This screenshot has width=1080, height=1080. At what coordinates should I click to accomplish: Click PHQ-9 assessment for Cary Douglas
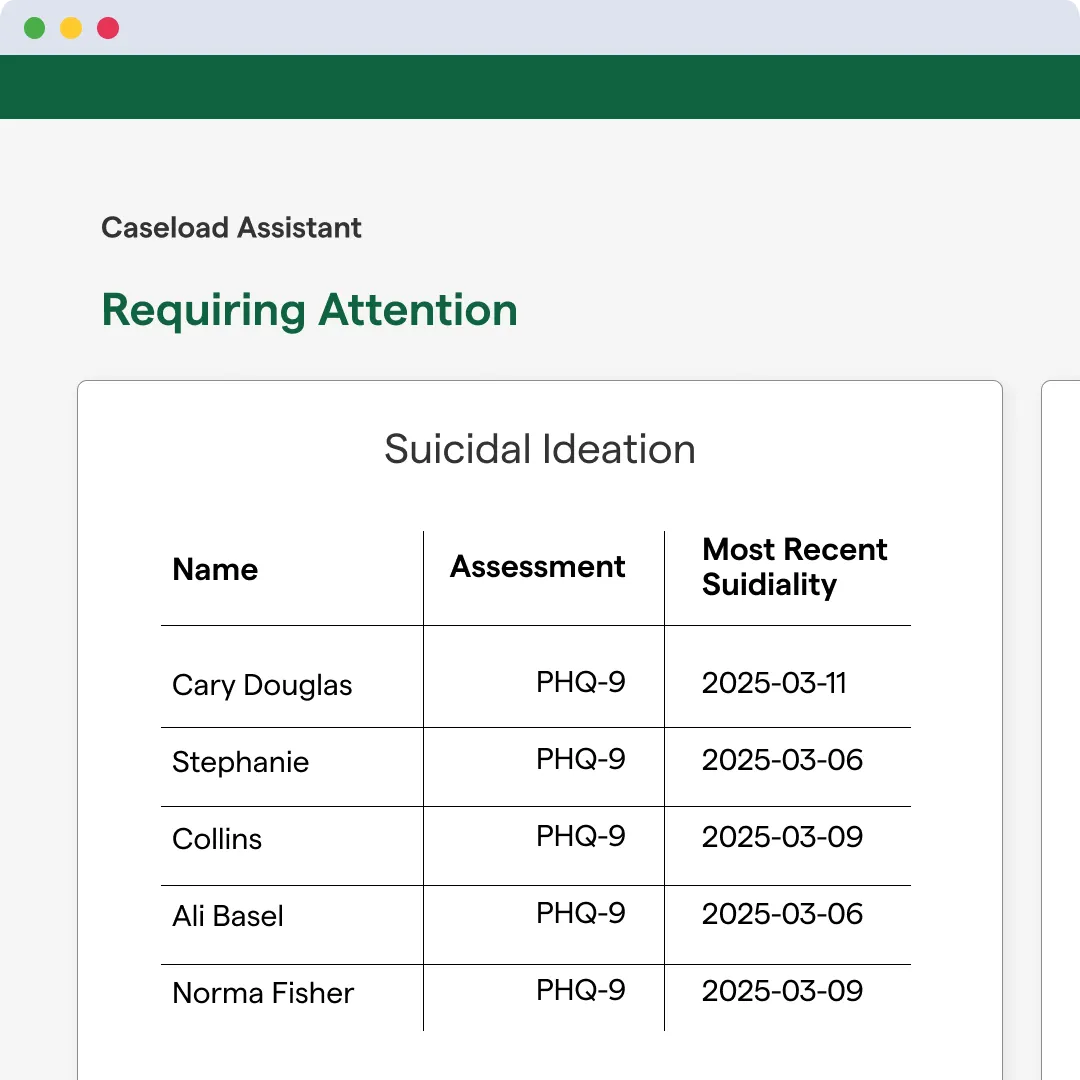tap(580, 682)
